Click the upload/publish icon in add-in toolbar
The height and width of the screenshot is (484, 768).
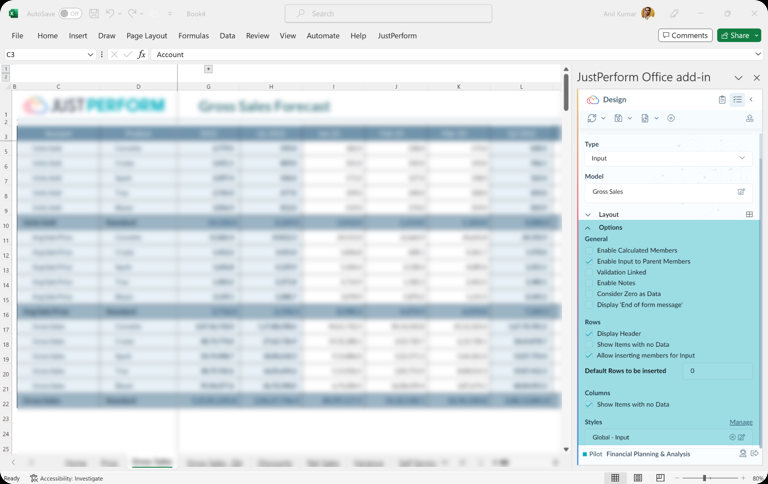pyautogui.click(x=749, y=119)
